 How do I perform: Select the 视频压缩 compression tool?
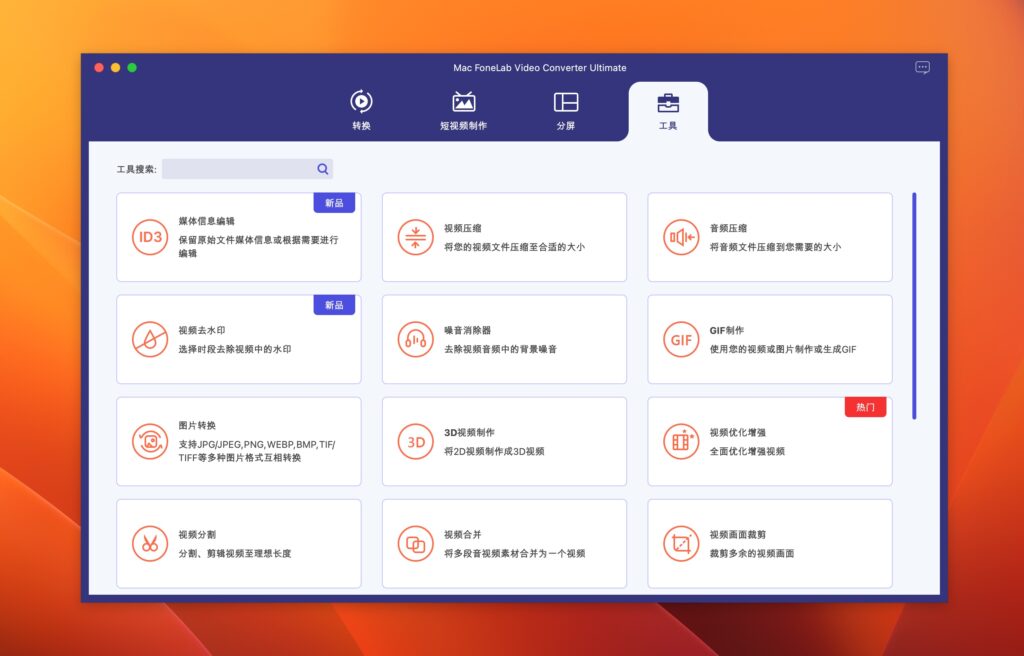pos(504,237)
